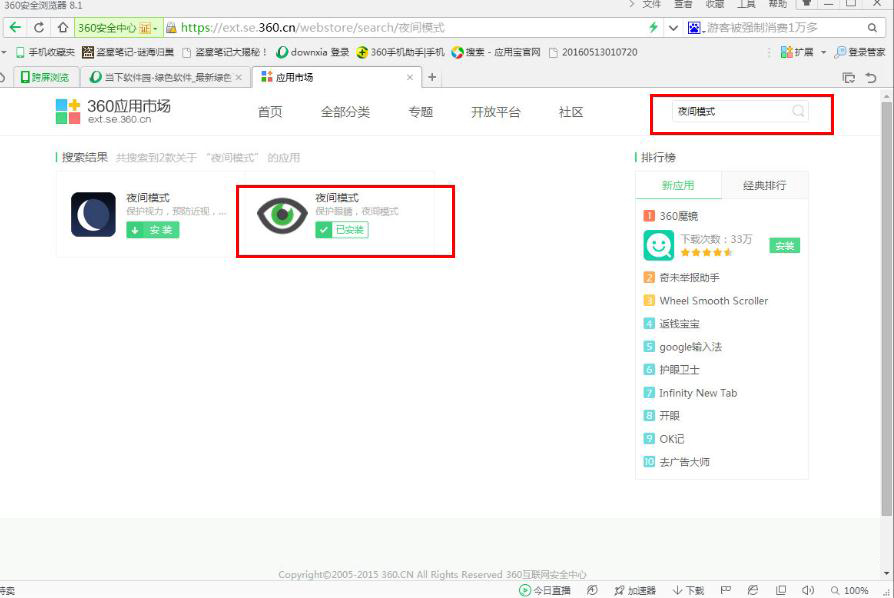This screenshot has width=894, height=598.
Task: Click the browser back arrow button
Action: tap(15, 28)
